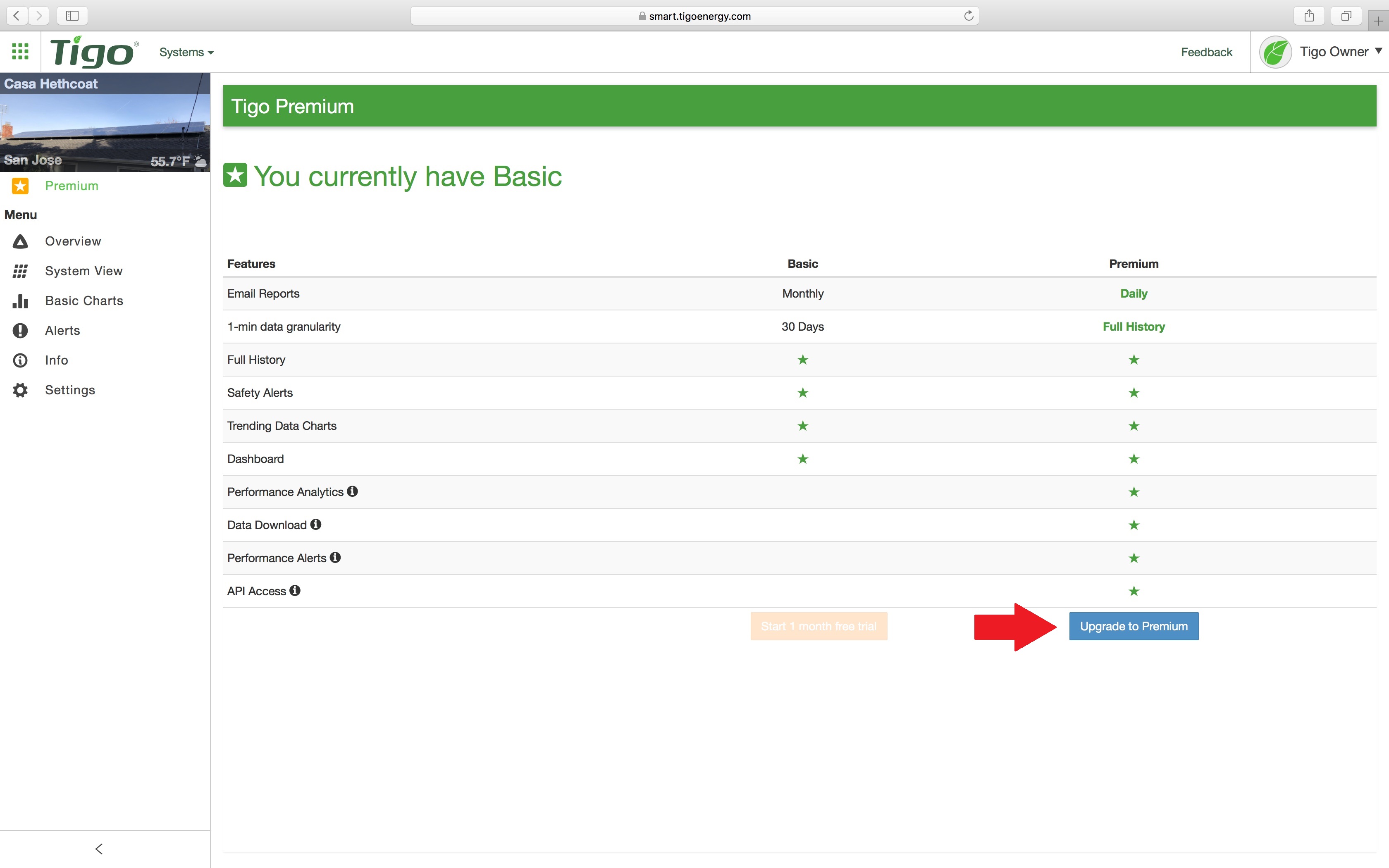
Task: Collapse the sidebar with the left chevron
Action: (99, 849)
